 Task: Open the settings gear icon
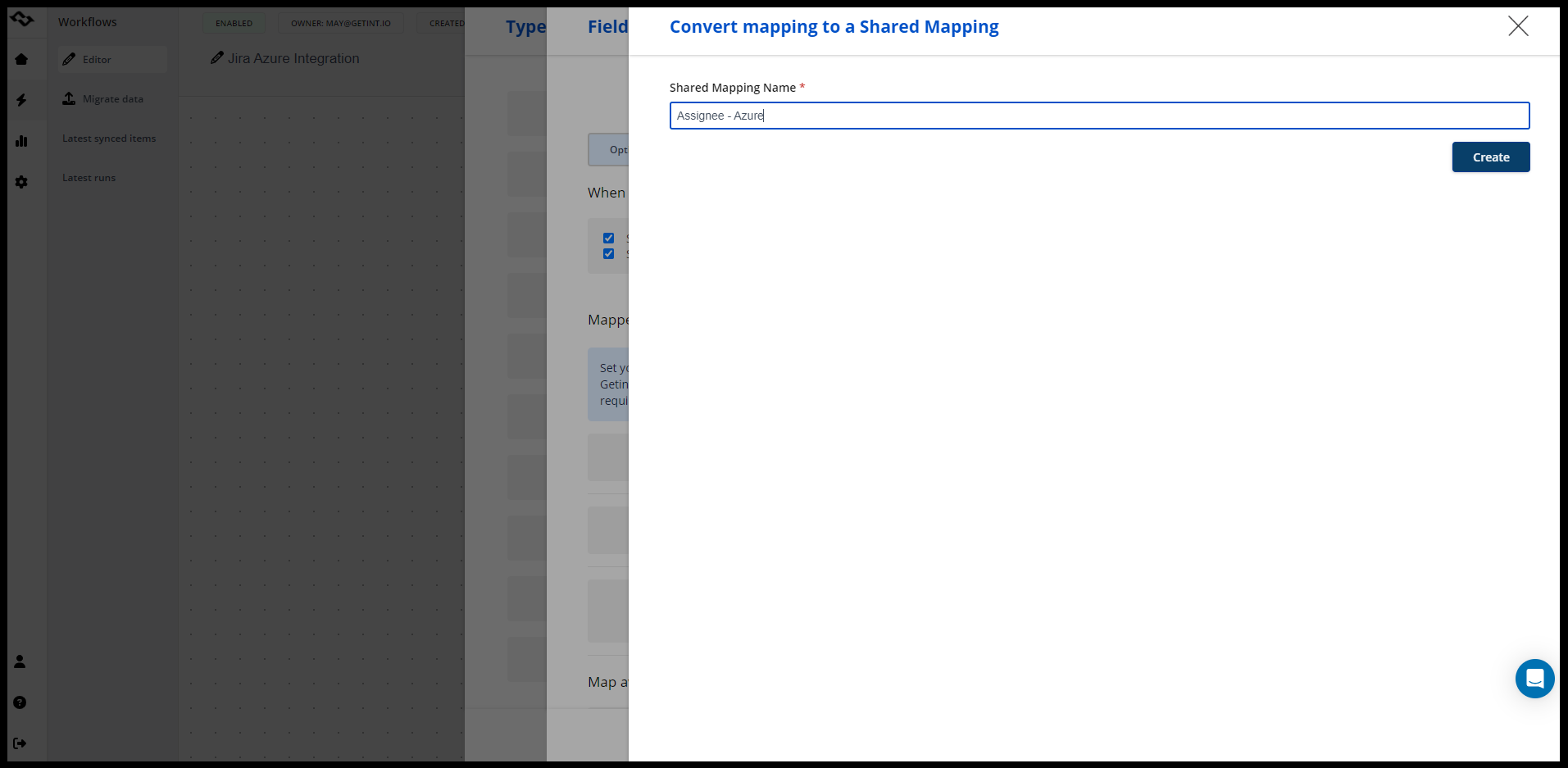point(21,182)
